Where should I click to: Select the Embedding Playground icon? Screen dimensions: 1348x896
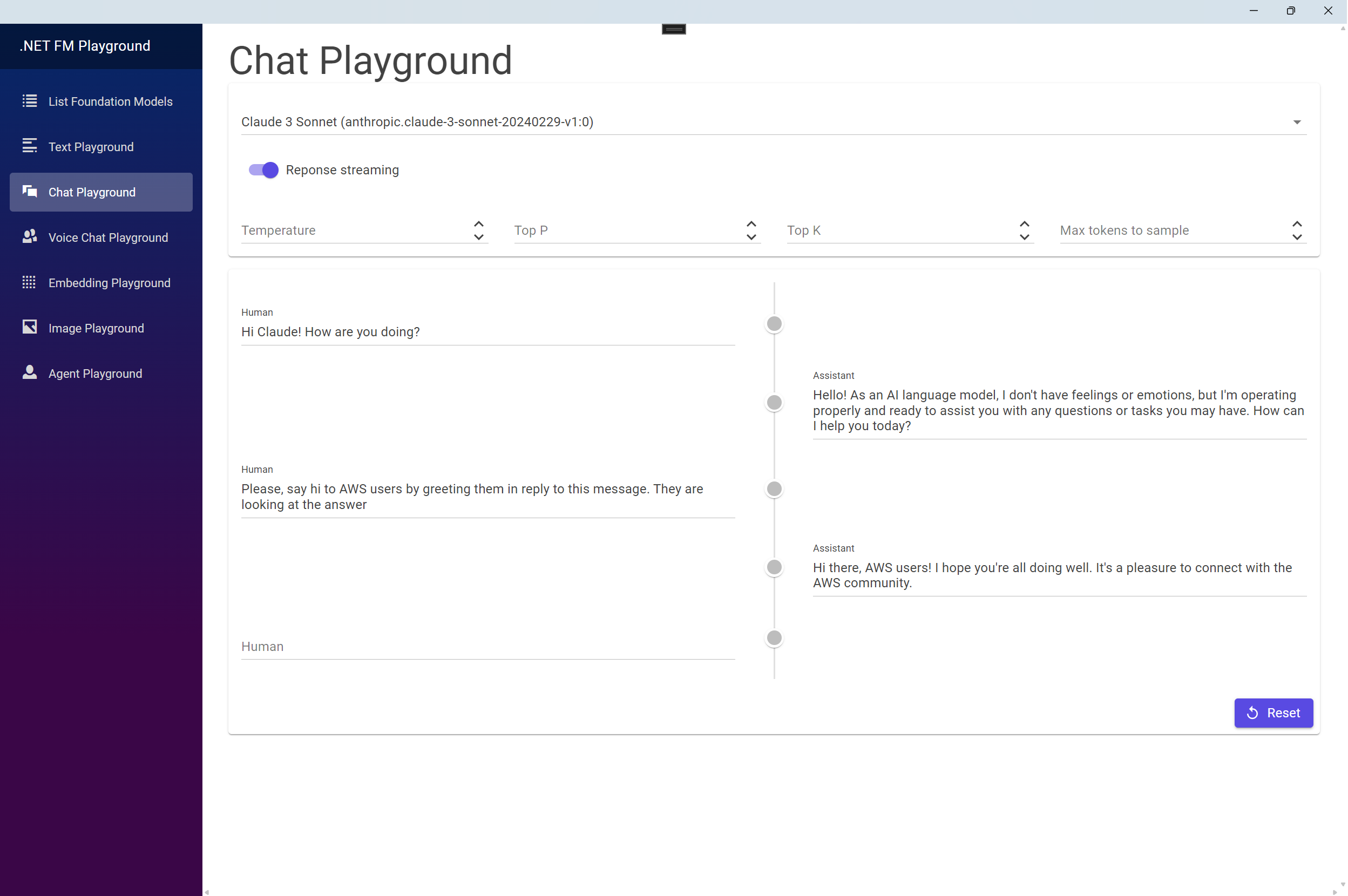[28, 282]
